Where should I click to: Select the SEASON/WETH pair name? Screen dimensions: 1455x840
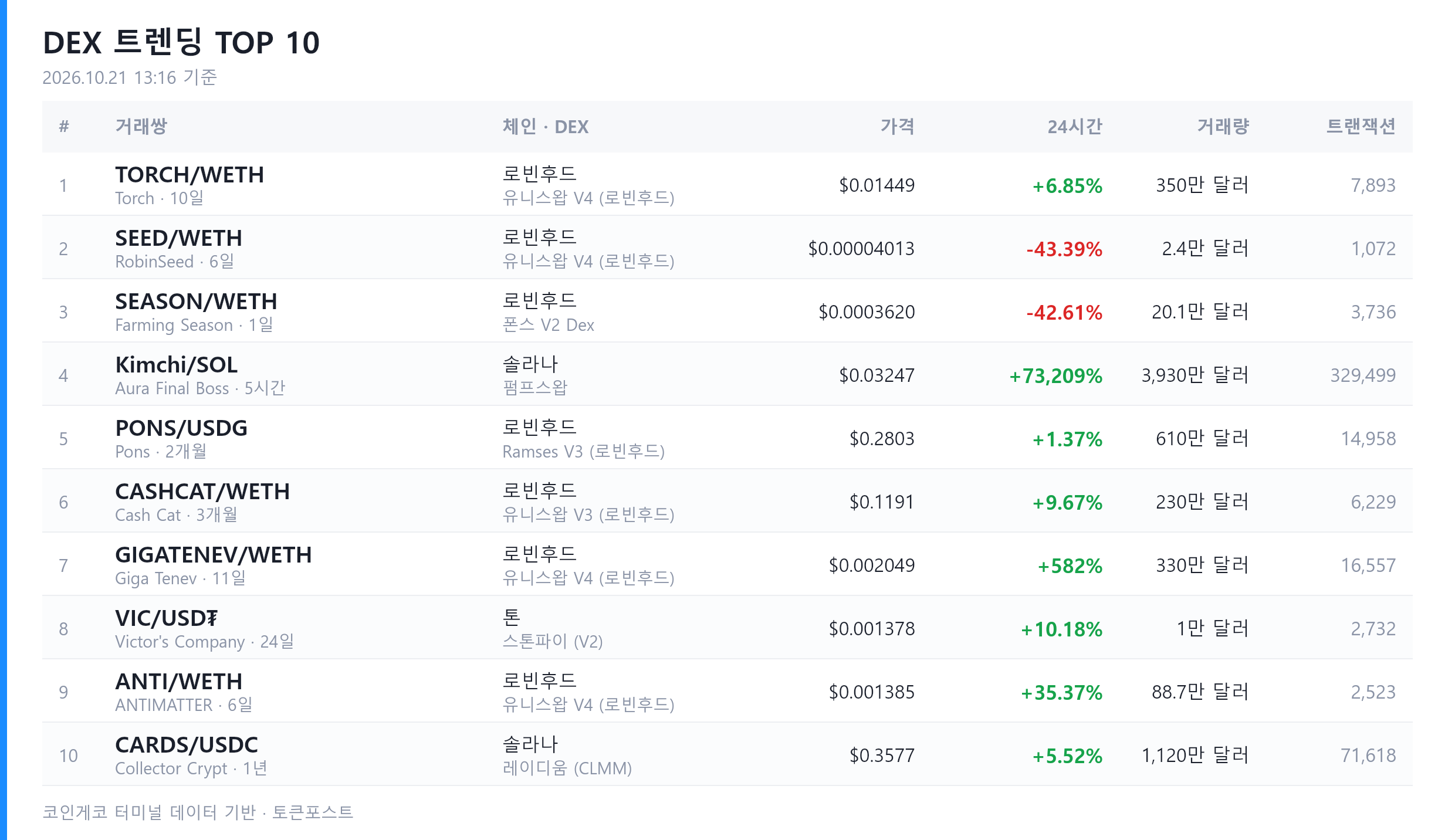196,302
